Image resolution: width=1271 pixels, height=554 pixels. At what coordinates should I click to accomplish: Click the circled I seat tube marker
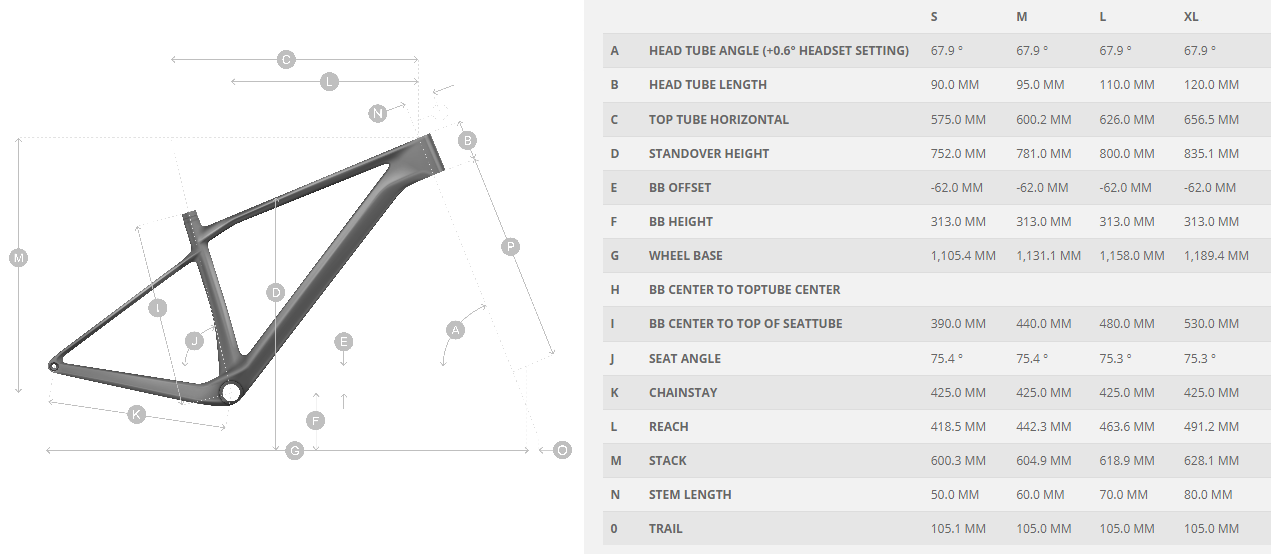point(157,308)
